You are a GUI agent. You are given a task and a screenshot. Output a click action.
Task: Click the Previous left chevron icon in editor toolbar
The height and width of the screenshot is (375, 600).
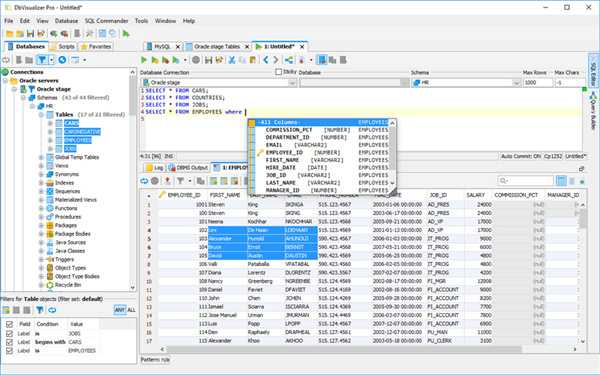pos(266,60)
